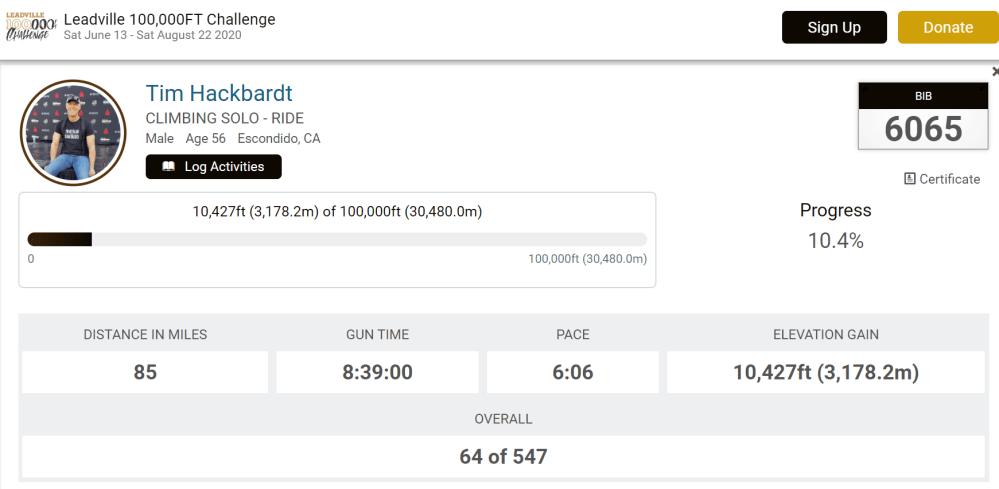Select the Pace value 6:06

click(x=573, y=372)
